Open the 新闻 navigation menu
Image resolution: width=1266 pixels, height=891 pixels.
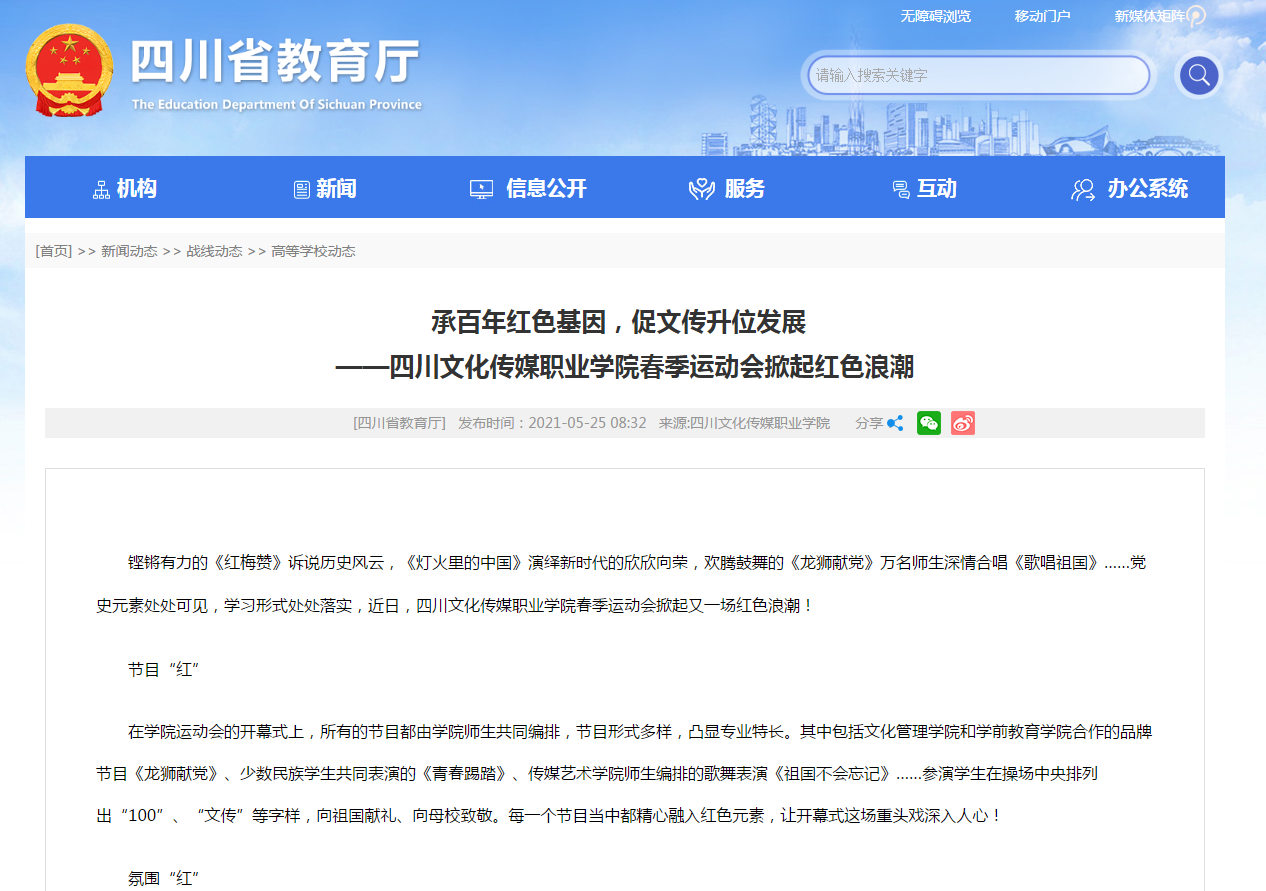[x=325, y=188]
